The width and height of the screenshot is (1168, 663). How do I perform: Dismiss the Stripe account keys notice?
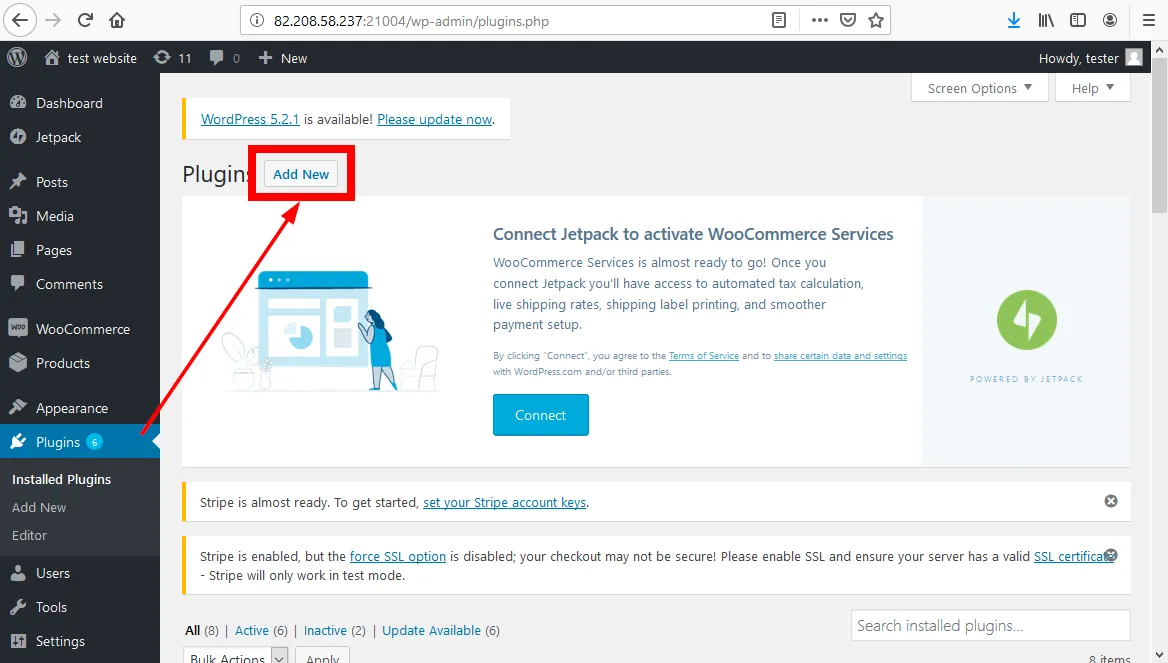[x=1111, y=501]
